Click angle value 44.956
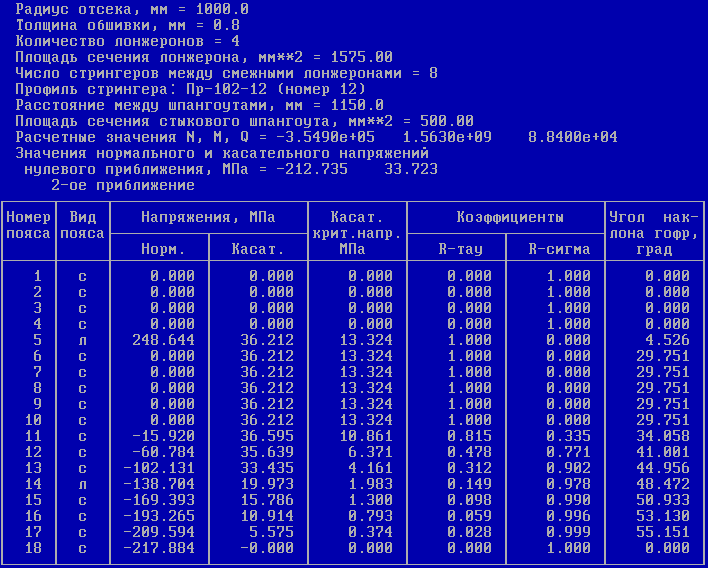The width and height of the screenshot is (708, 568). (663, 468)
